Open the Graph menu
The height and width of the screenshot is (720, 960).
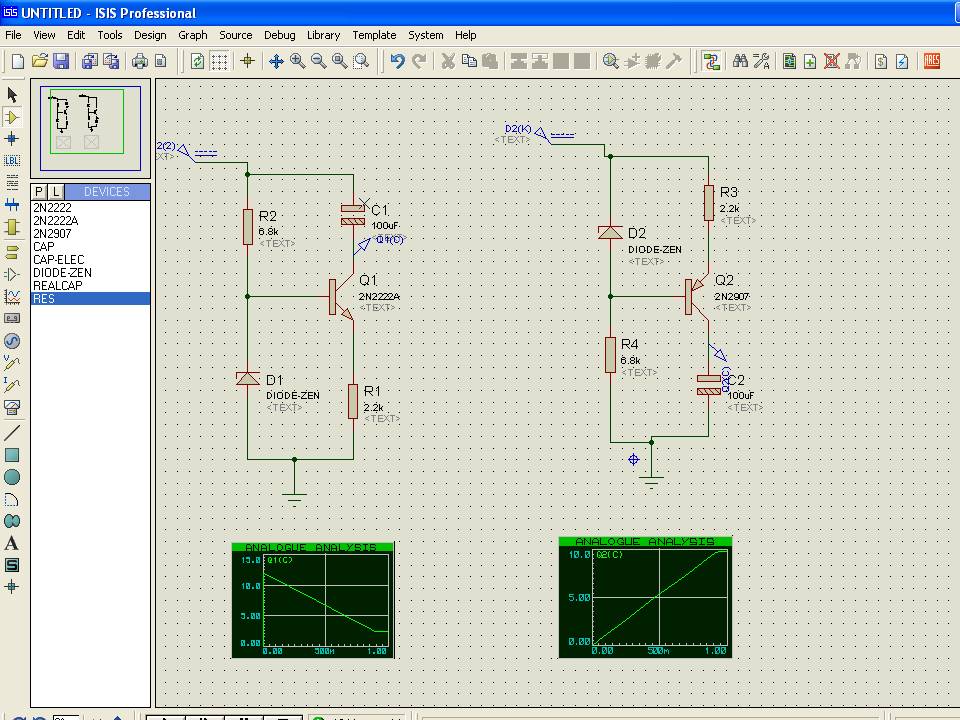[192, 35]
